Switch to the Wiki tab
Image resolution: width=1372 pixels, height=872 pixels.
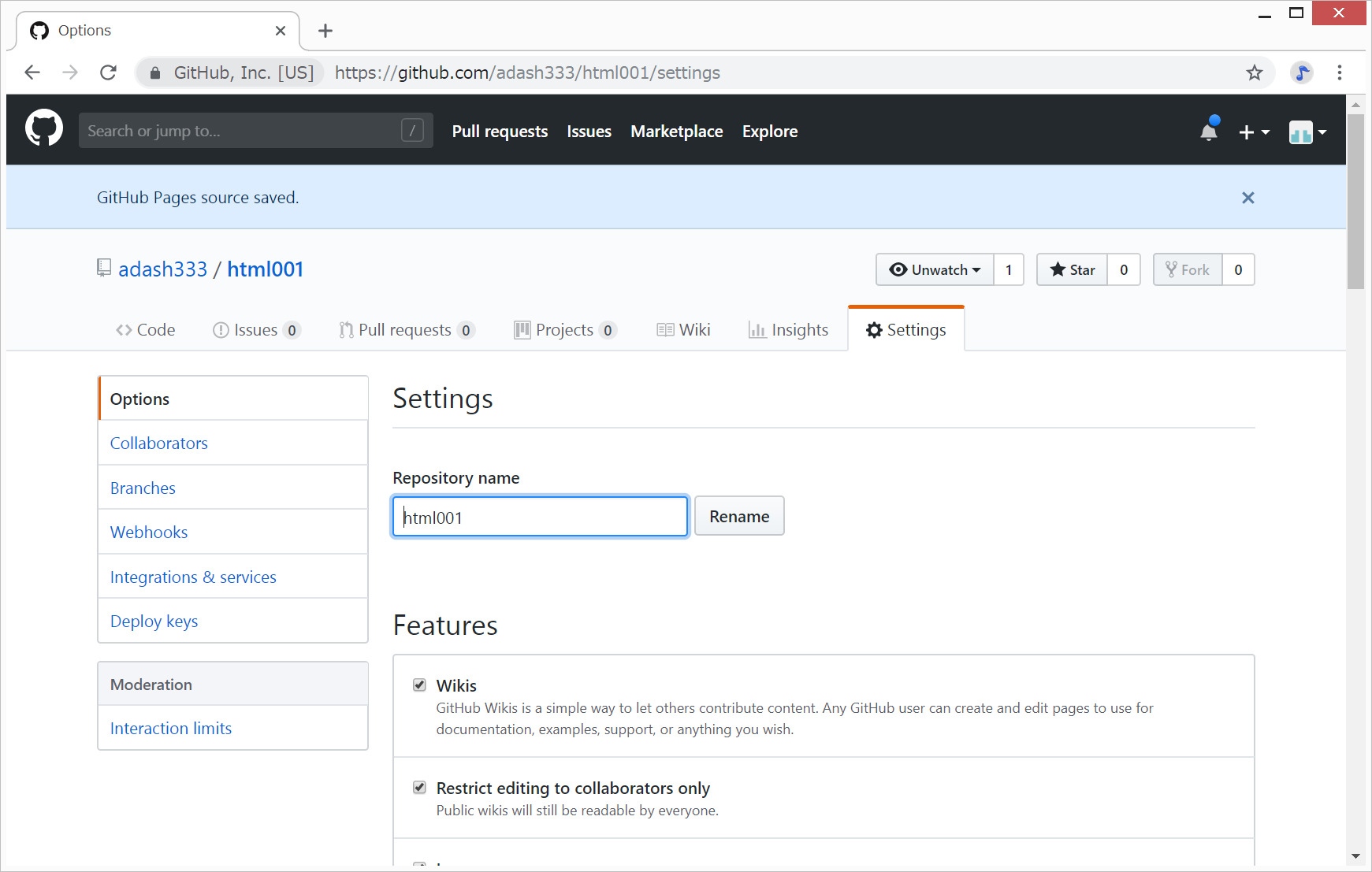coord(684,330)
